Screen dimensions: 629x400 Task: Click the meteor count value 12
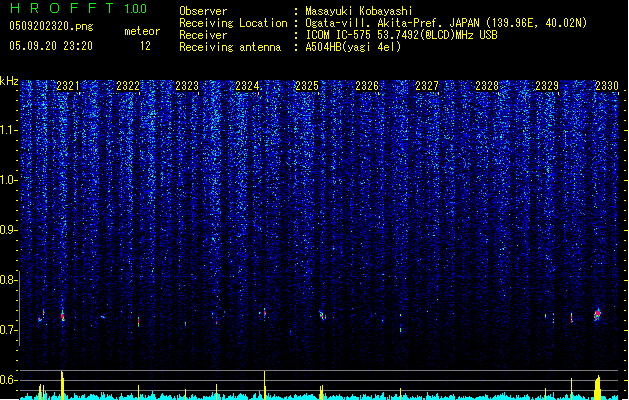pos(145,46)
